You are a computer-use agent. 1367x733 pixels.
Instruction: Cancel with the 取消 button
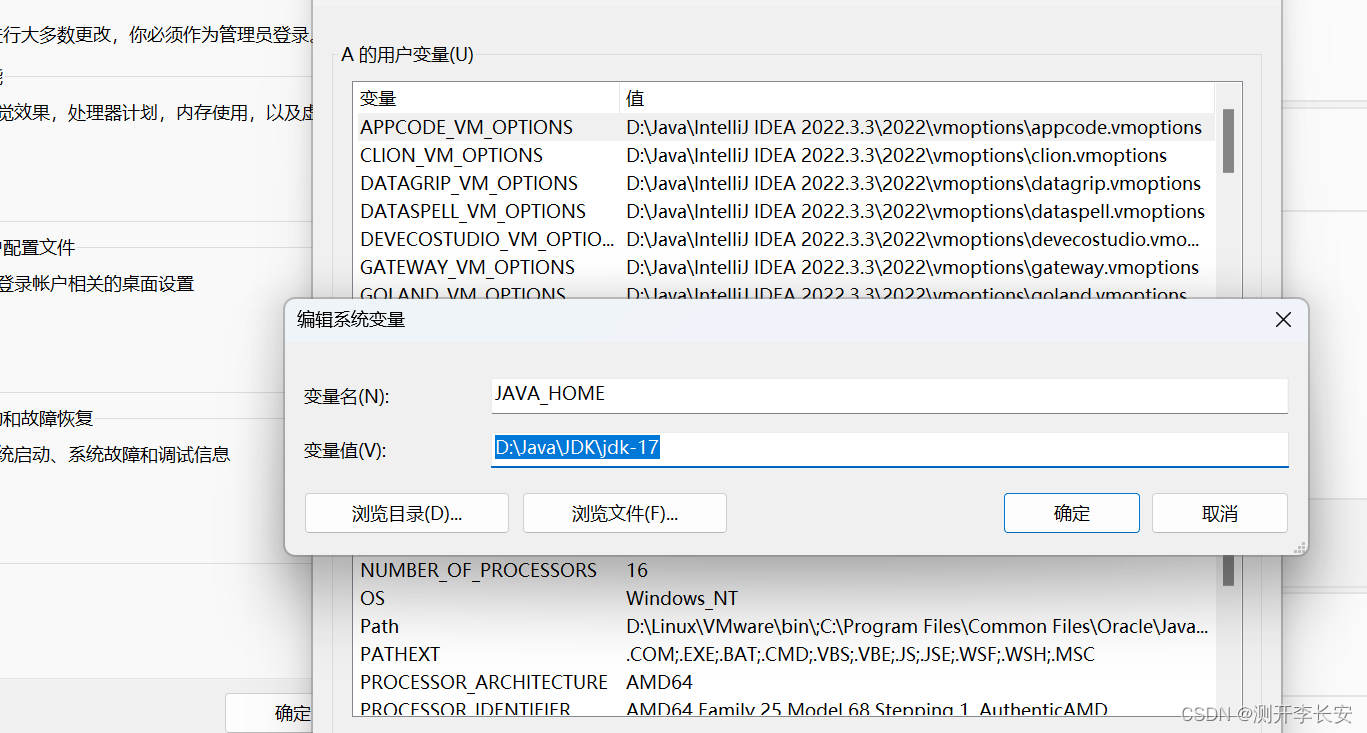[1220, 513]
